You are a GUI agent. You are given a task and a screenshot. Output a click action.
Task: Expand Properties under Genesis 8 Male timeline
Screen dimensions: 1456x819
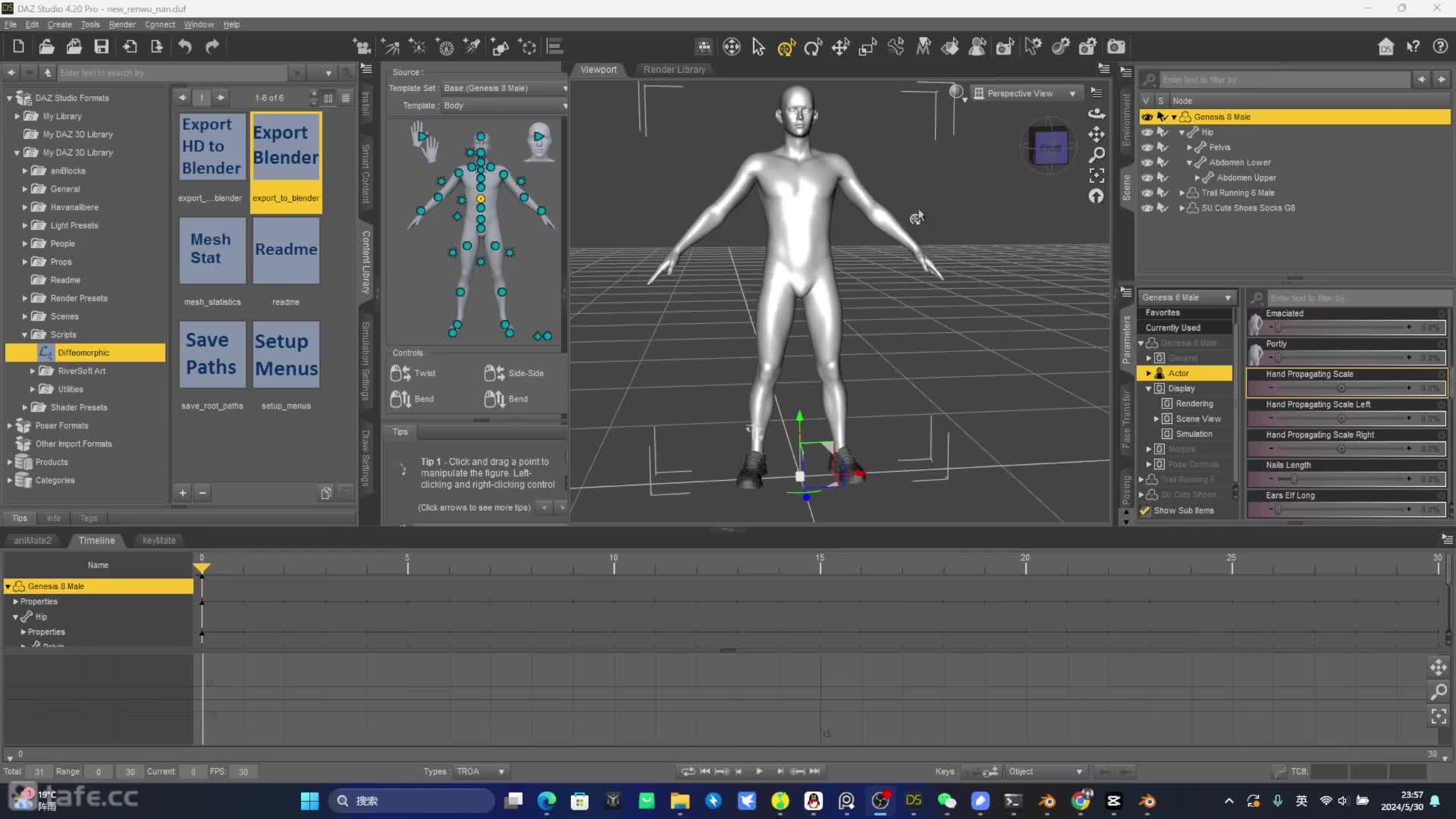pos(15,601)
